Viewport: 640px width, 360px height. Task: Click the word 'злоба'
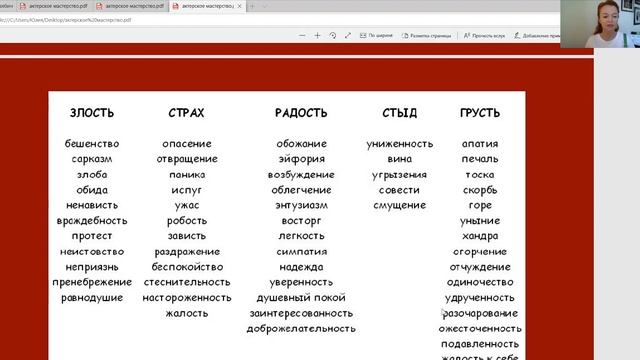pos(92,174)
